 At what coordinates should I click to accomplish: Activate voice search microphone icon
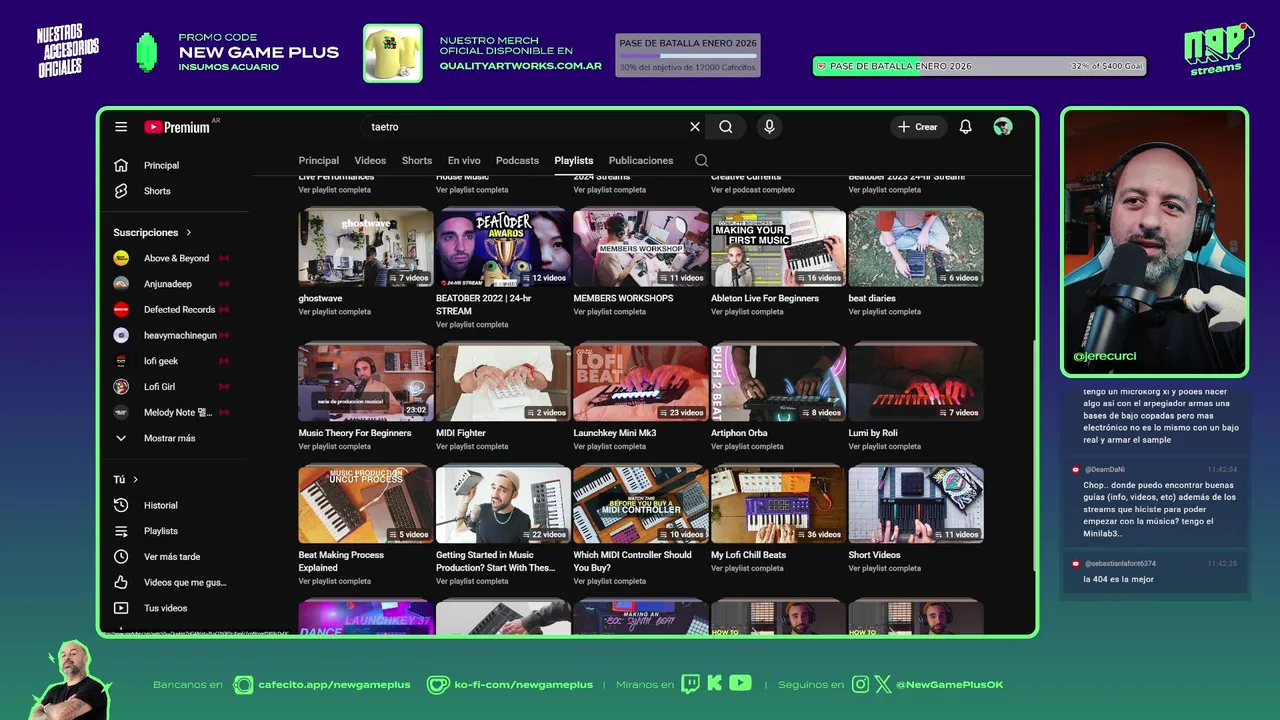[769, 127]
